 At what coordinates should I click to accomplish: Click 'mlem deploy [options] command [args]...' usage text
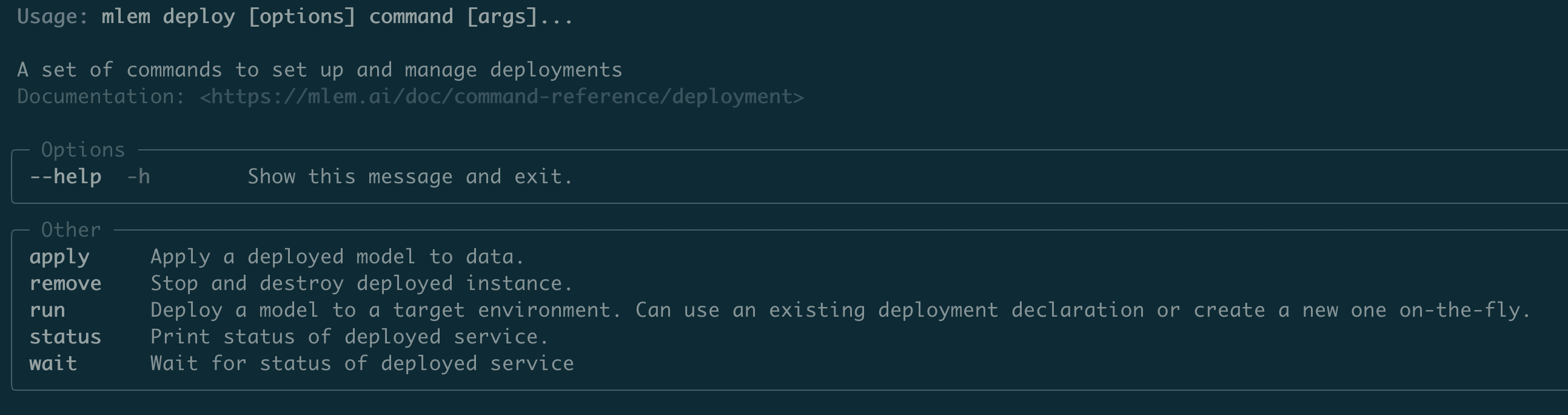coord(337,16)
